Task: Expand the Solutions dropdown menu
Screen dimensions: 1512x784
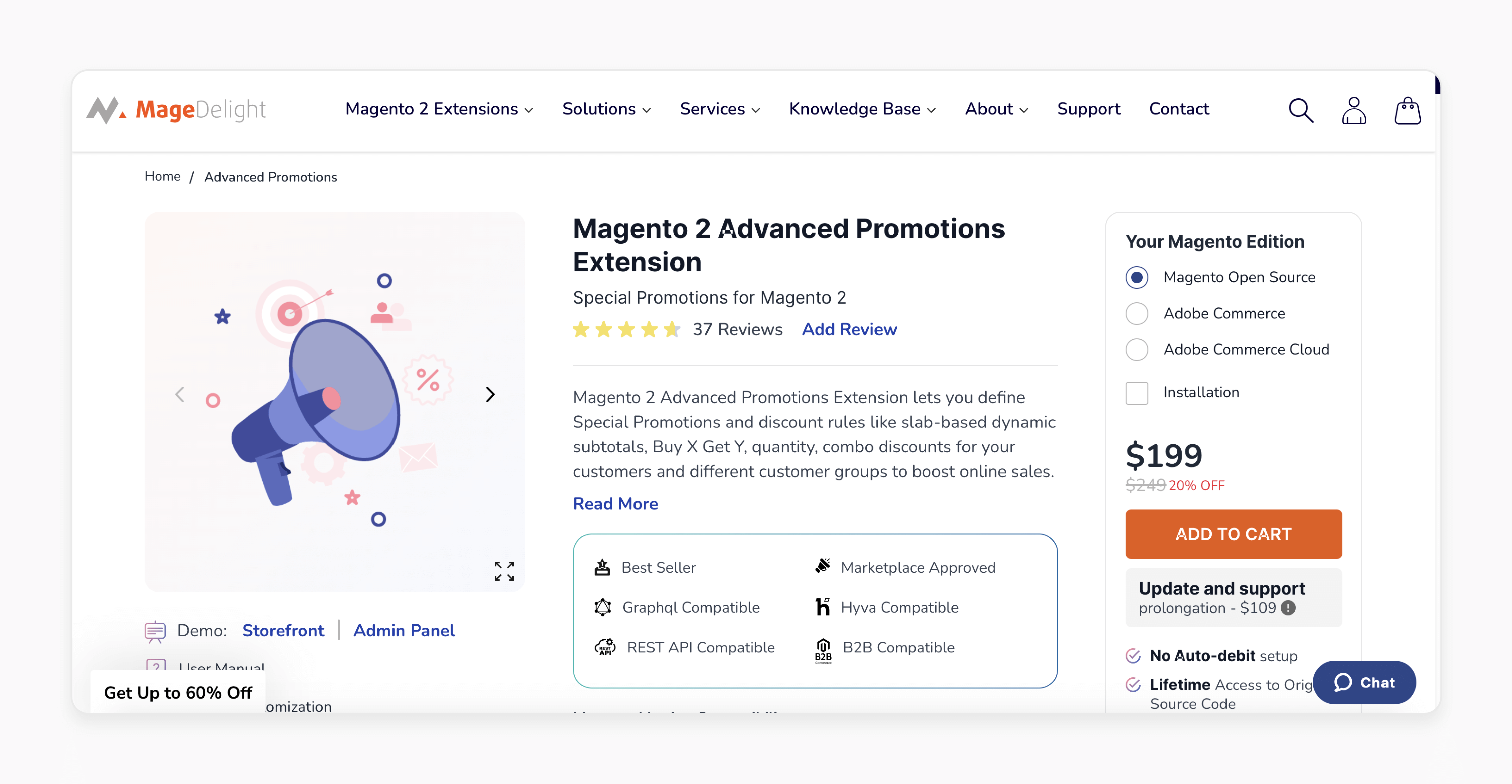Action: coord(606,109)
